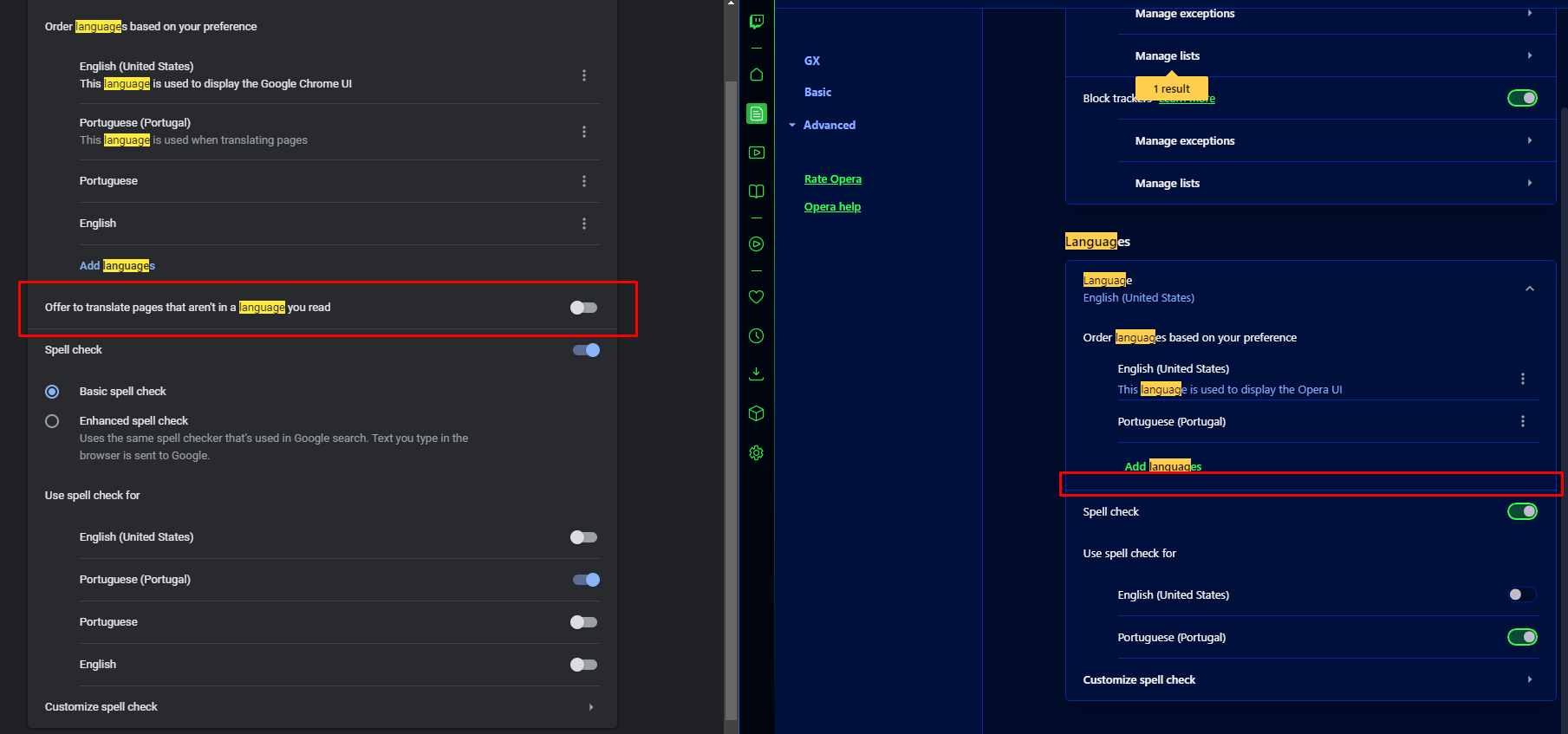Click Add languages in Chrome settings
Image resolution: width=1568 pixels, height=734 pixels.
pos(117,266)
